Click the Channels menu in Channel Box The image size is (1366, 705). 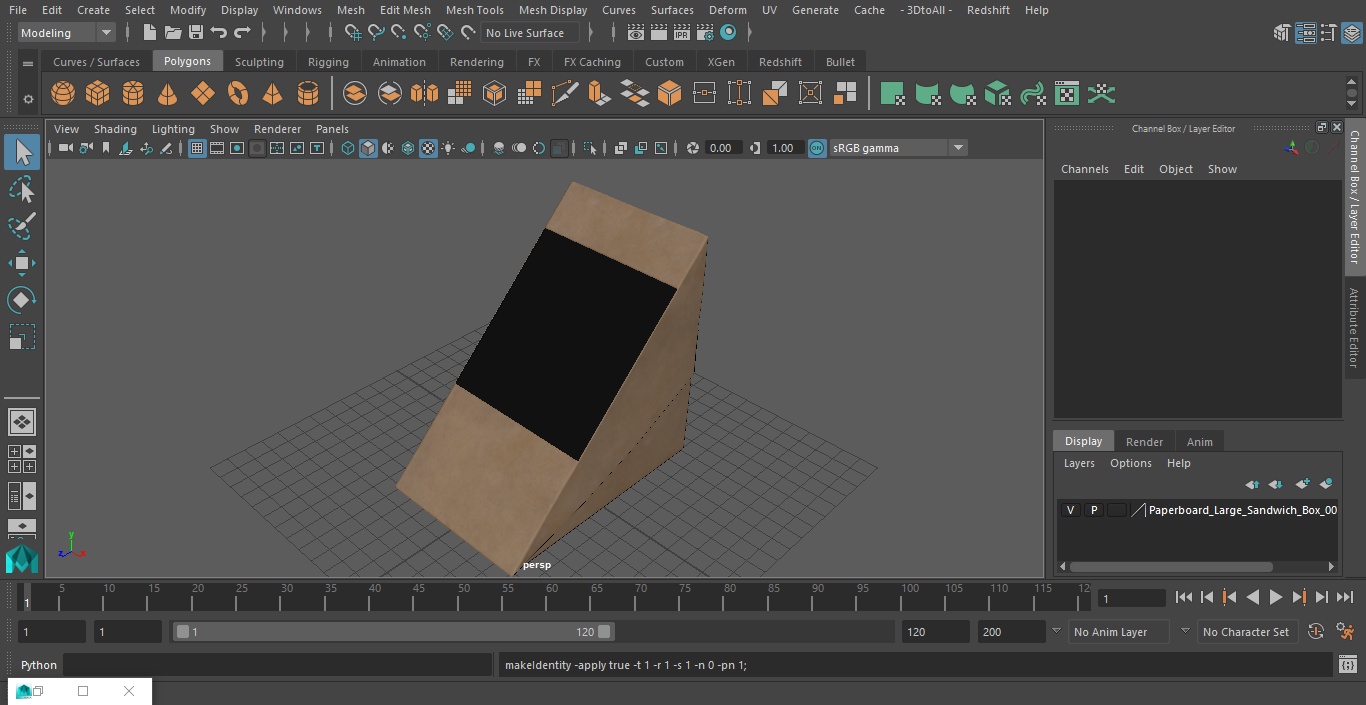point(1084,169)
